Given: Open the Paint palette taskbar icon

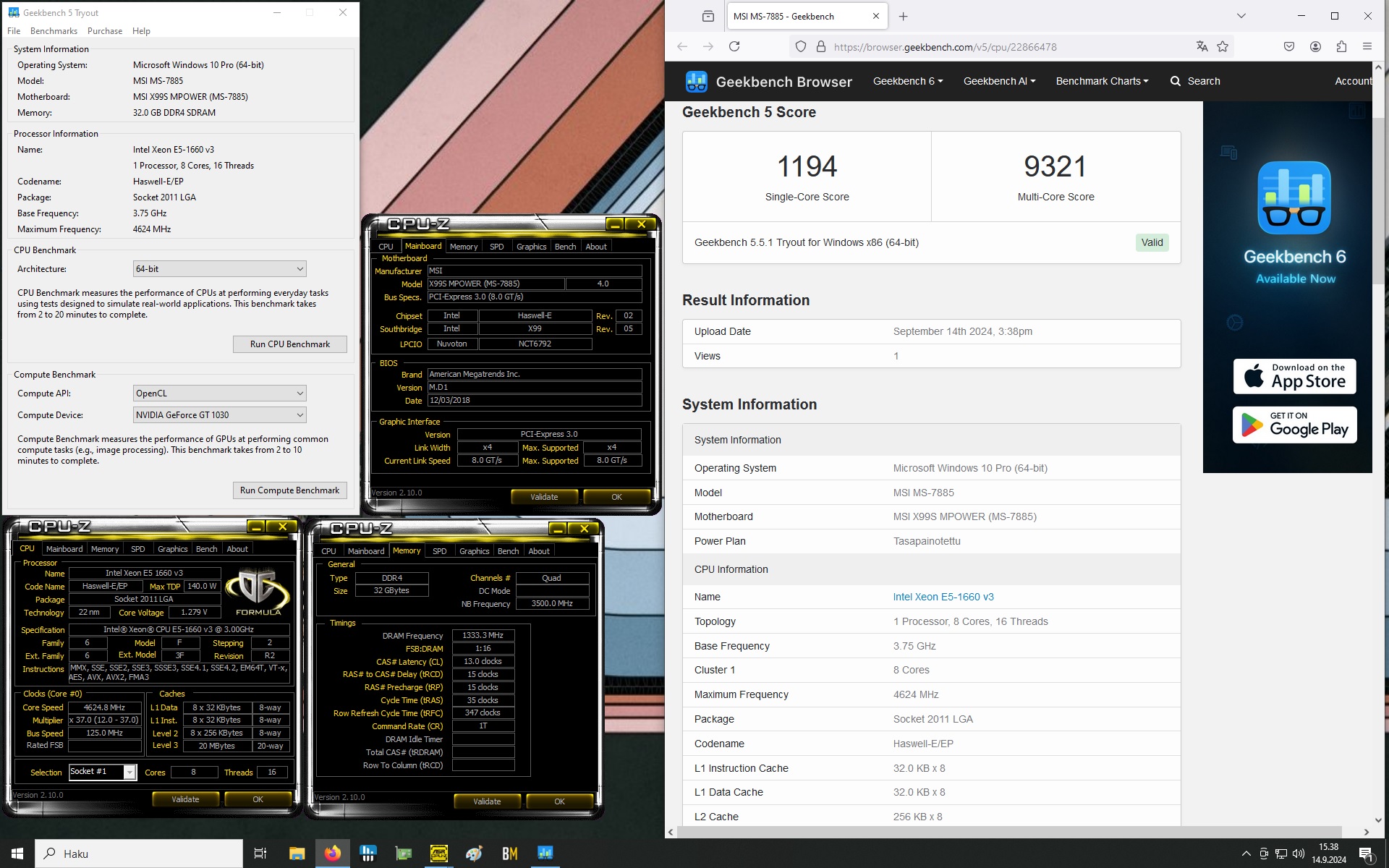Looking at the screenshot, I should coord(474,854).
